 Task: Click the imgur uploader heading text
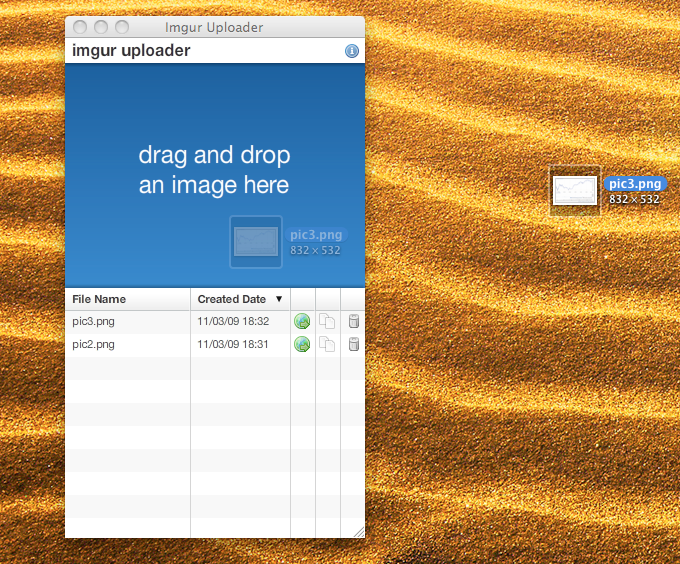131,51
